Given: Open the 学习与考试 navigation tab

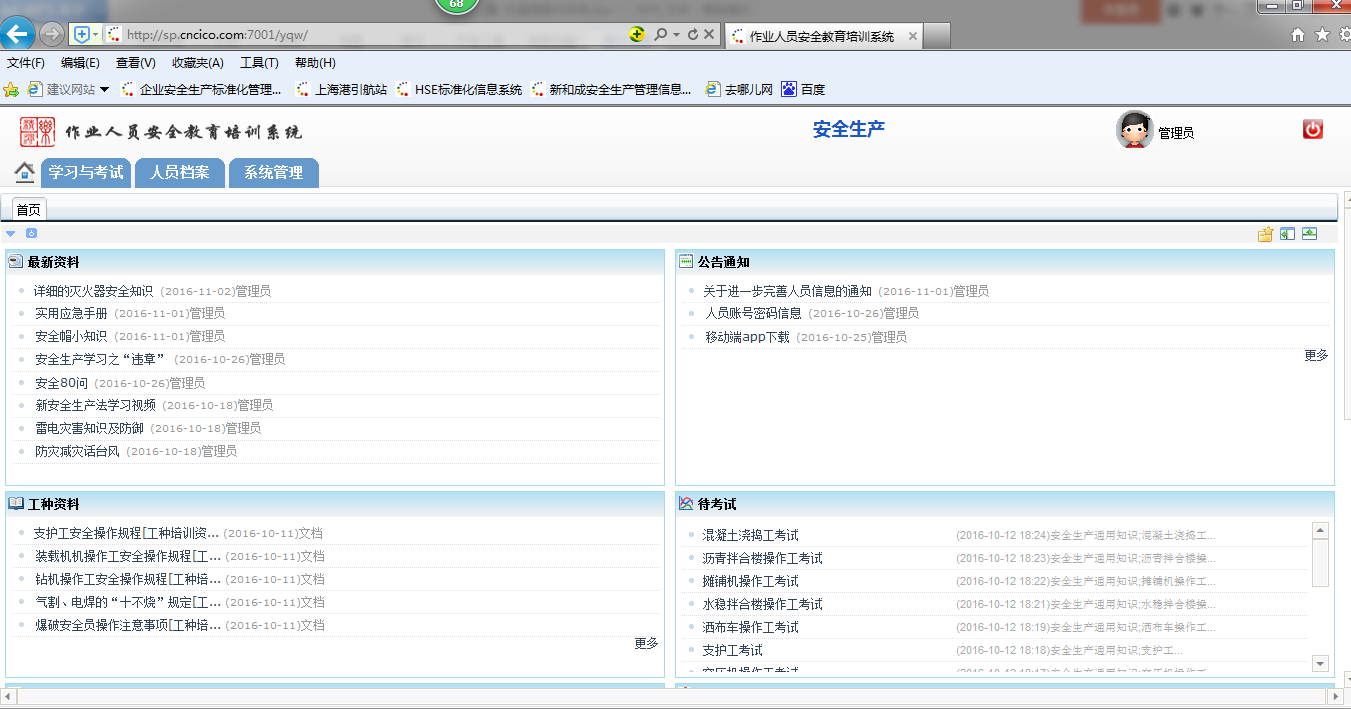Looking at the screenshot, I should (86, 172).
